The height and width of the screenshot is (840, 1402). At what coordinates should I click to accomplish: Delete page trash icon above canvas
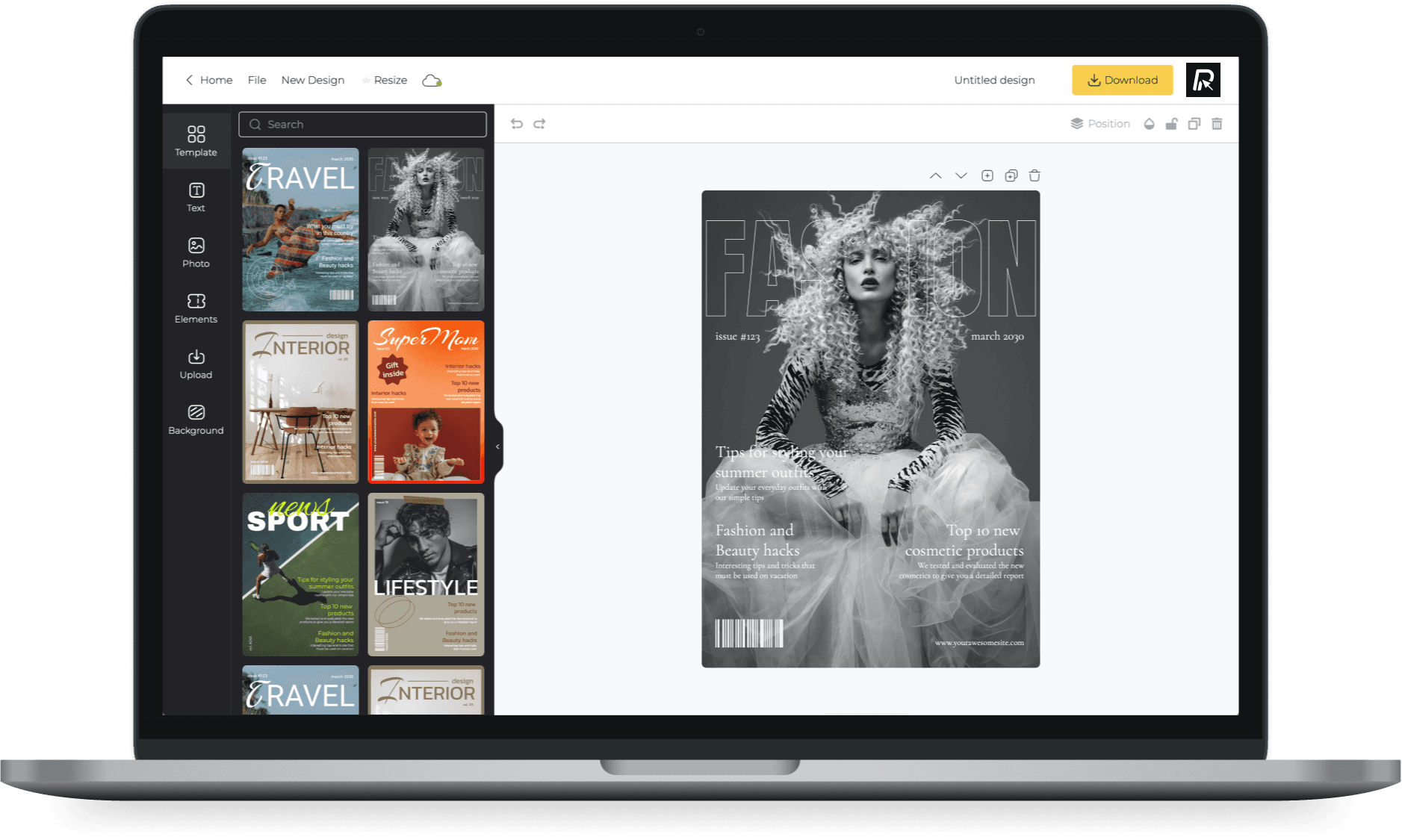1035,176
